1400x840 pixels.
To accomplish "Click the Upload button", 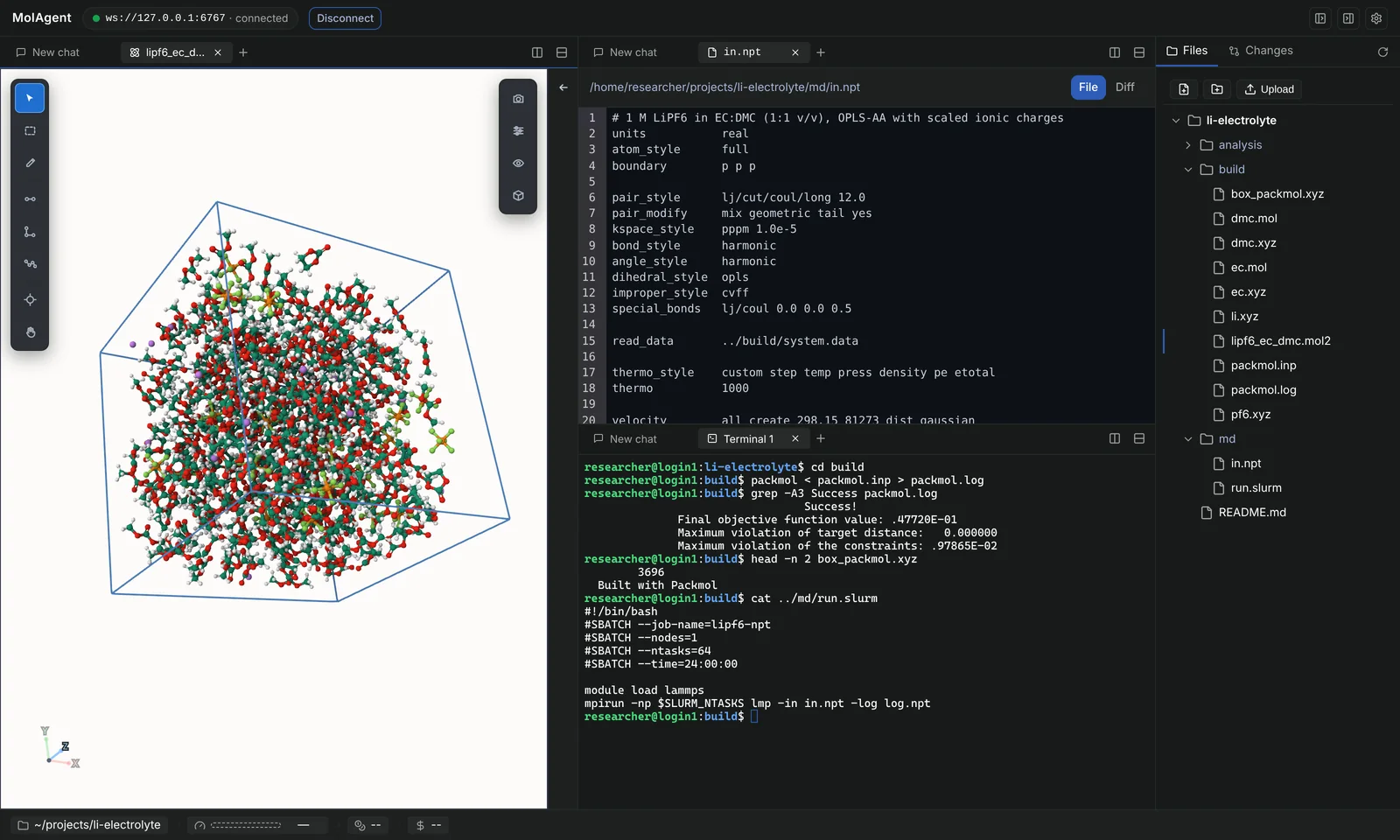I will [1269, 89].
